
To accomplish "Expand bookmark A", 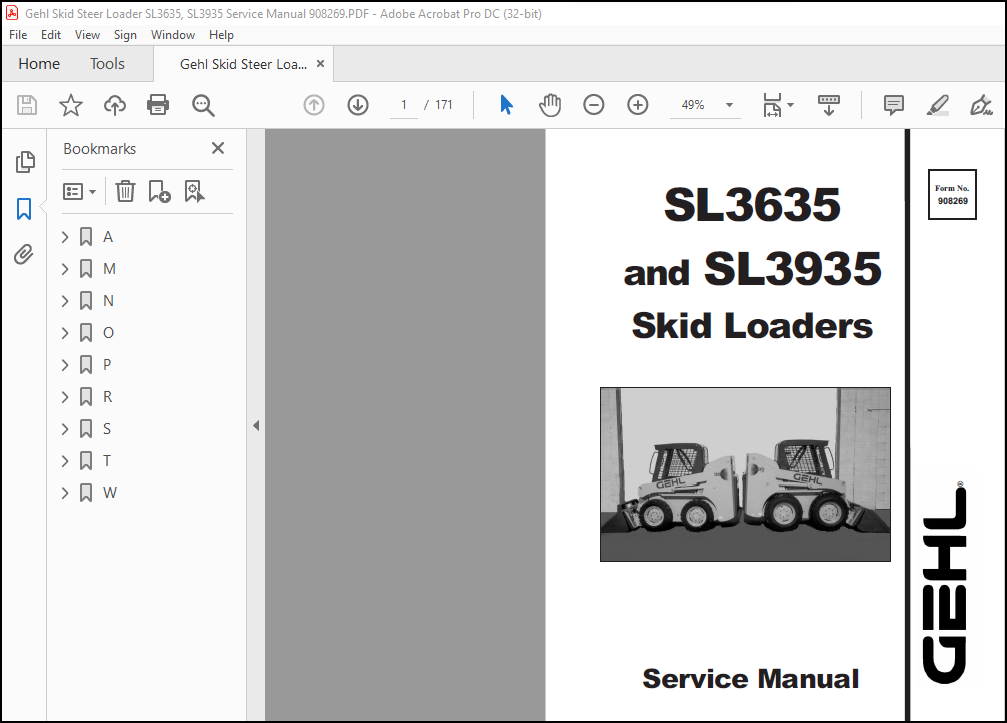I will coord(65,237).
